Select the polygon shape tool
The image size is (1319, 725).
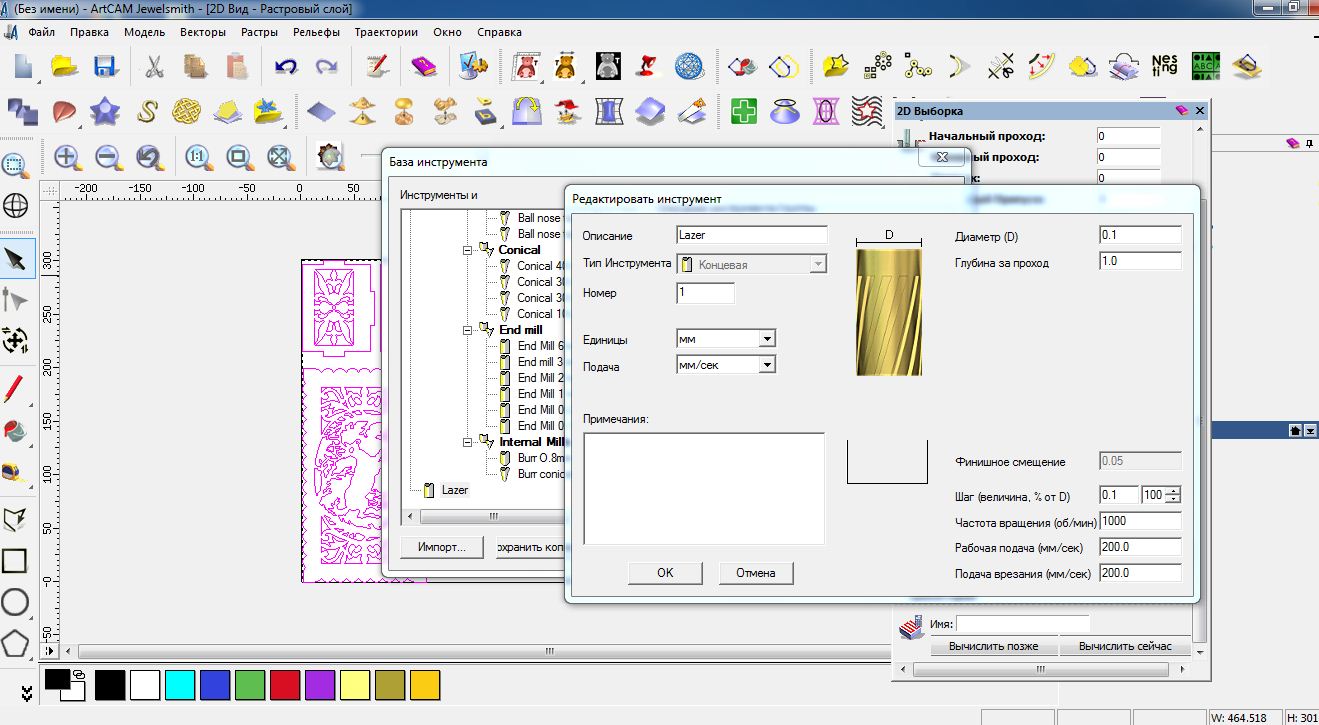pyautogui.click(x=15, y=643)
